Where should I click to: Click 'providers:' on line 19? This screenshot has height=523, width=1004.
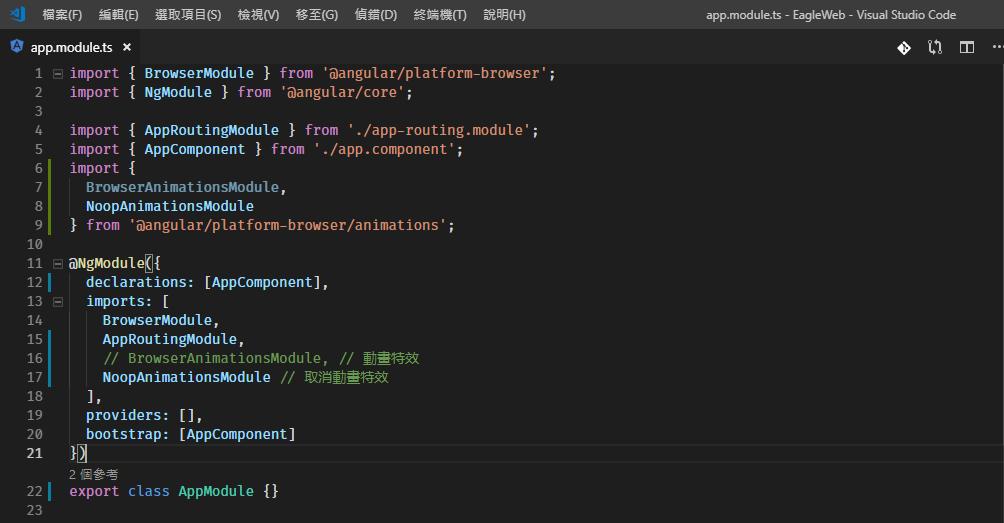[127, 415]
